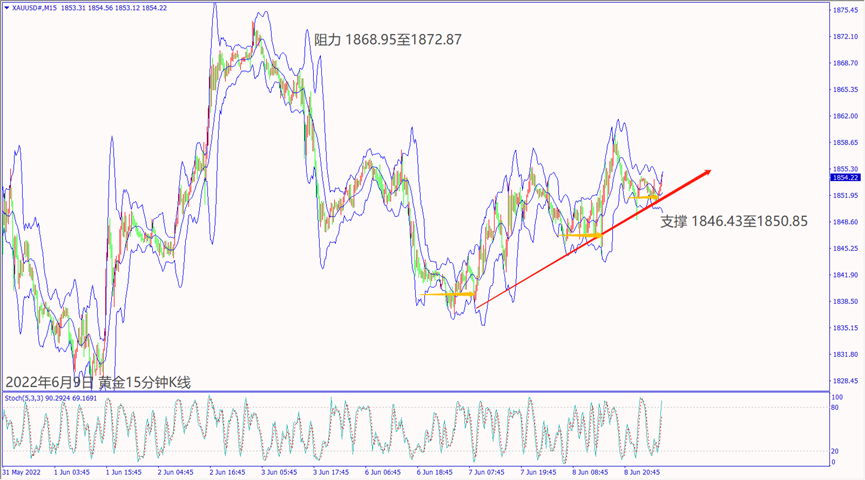Click the 20 level on Stochastic scale

(836, 450)
